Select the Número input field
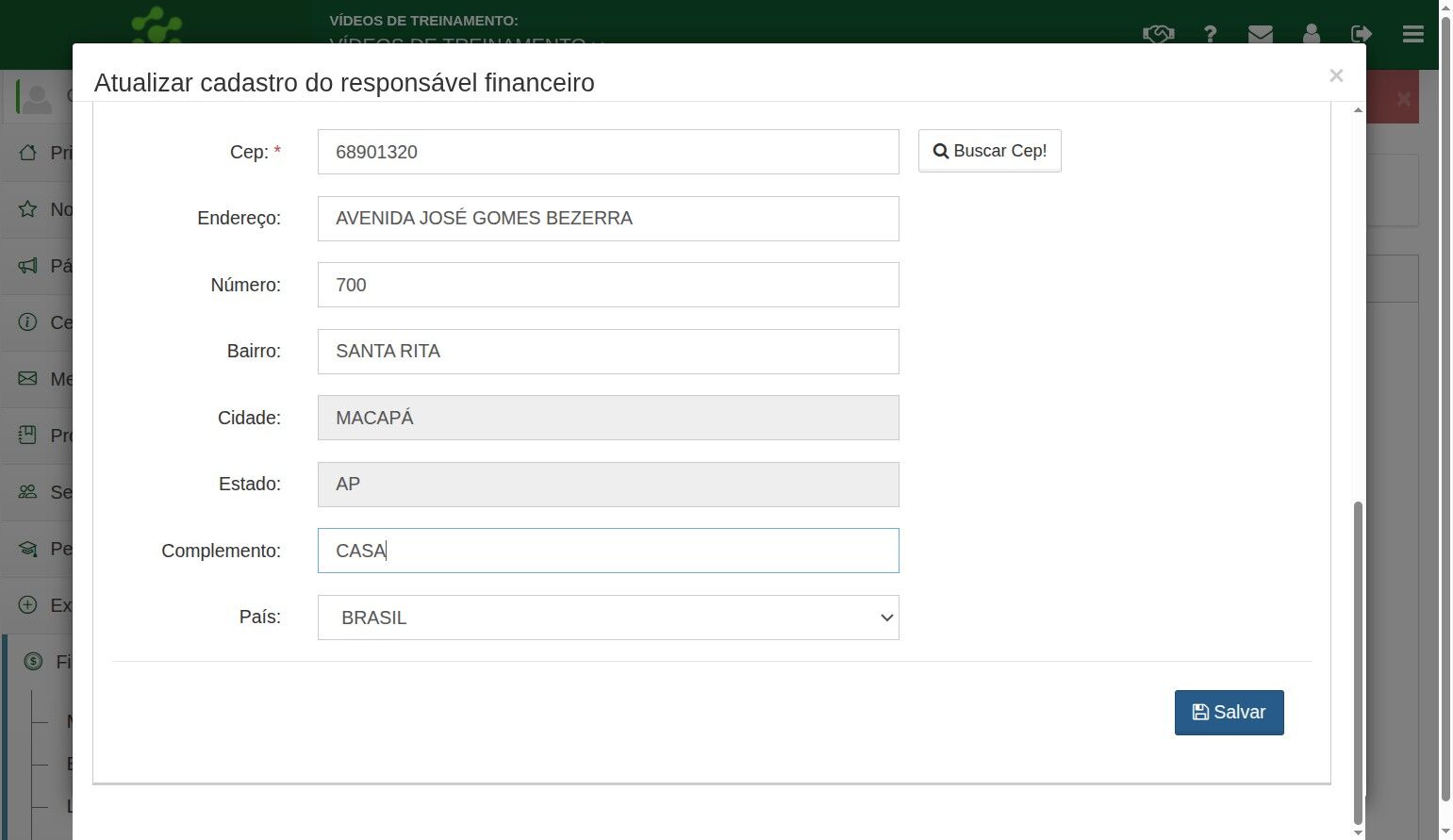This screenshot has height=840, width=1453. pyautogui.click(x=608, y=285)
